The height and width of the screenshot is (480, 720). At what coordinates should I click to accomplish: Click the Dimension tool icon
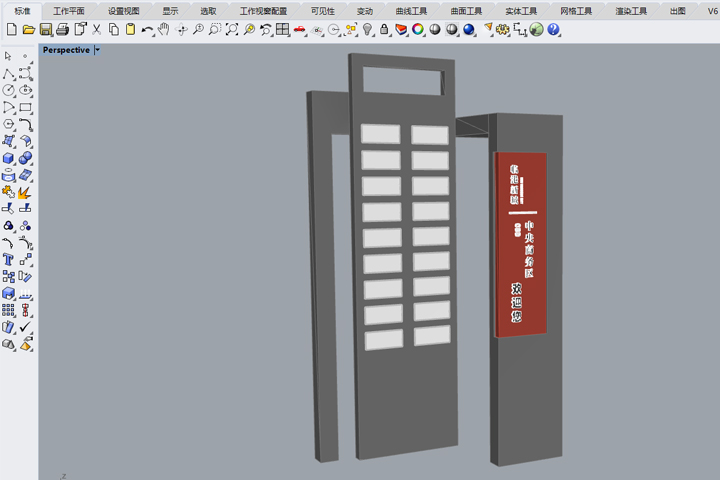(x=520, y=30)
